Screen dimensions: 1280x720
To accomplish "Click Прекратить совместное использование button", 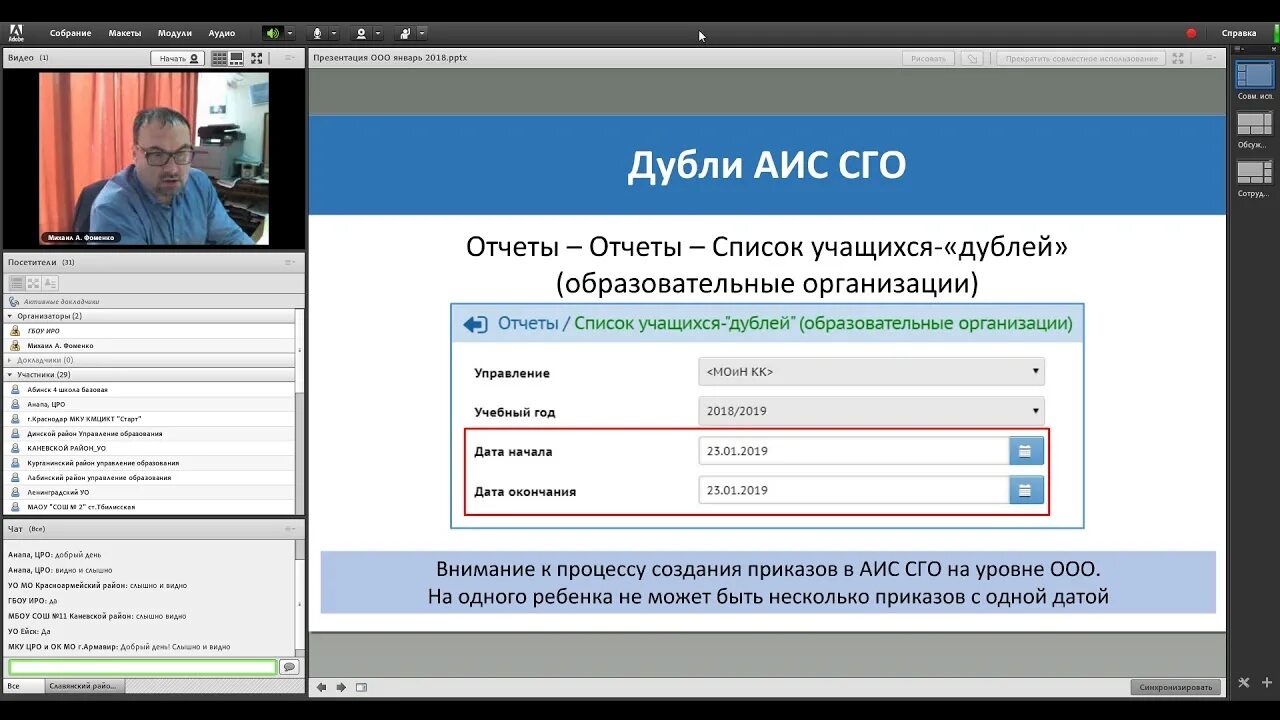I will [1080, 58].
